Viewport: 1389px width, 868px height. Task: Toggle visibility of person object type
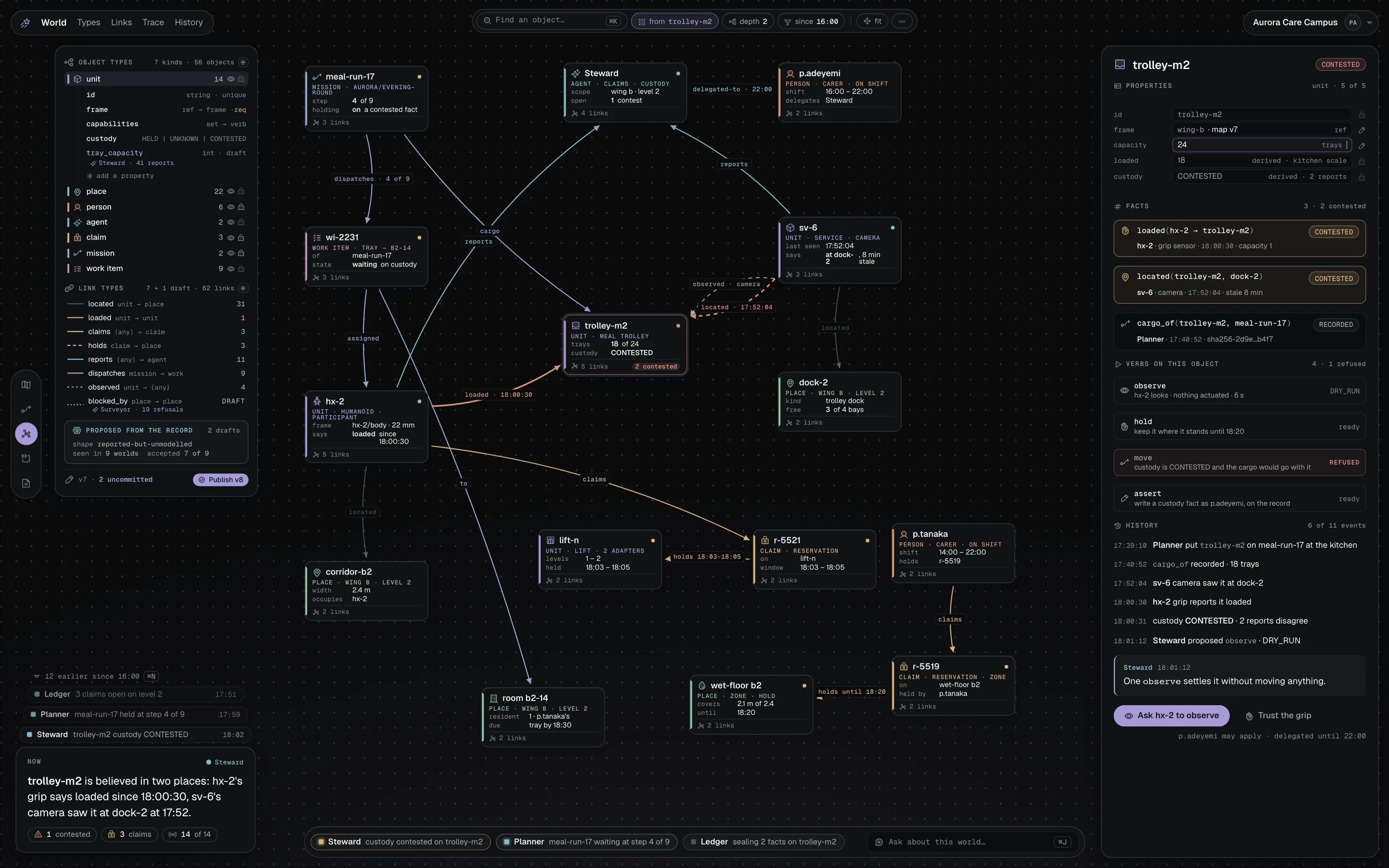[231, 207]
